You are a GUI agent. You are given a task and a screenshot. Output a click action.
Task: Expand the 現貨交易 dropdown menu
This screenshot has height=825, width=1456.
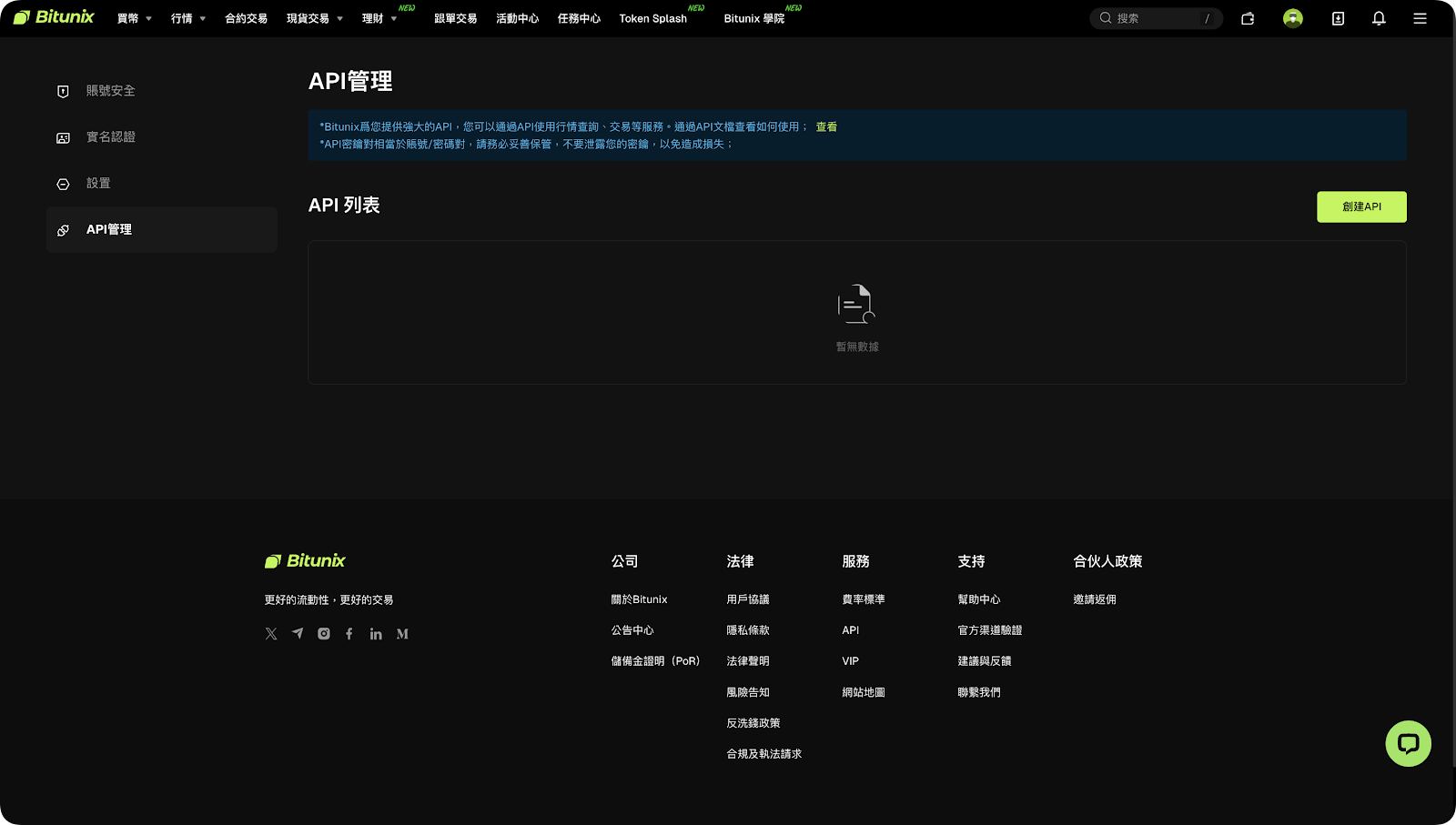click(x=314, y=18)
